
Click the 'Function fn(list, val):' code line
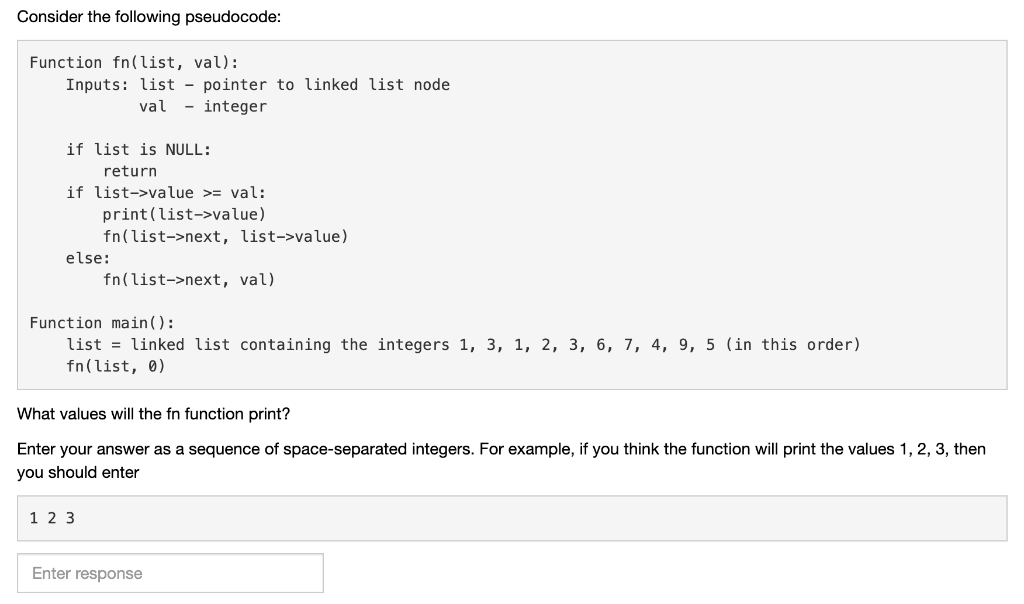134,63
